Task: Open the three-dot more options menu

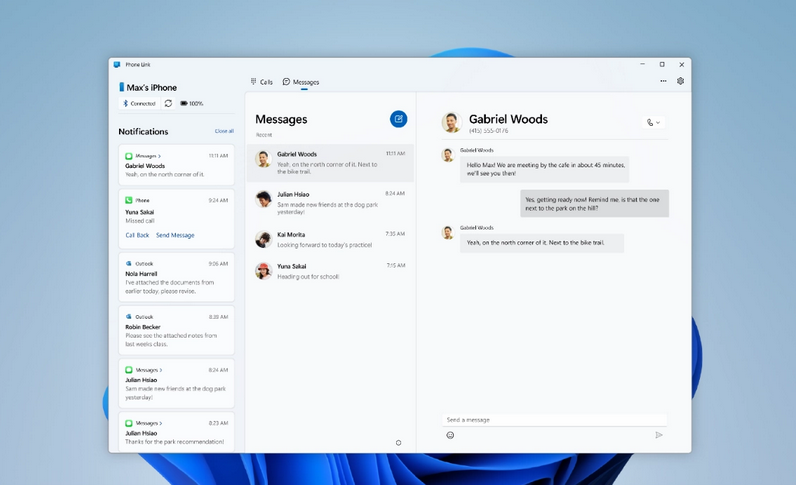Action: (x=663, y=81)
